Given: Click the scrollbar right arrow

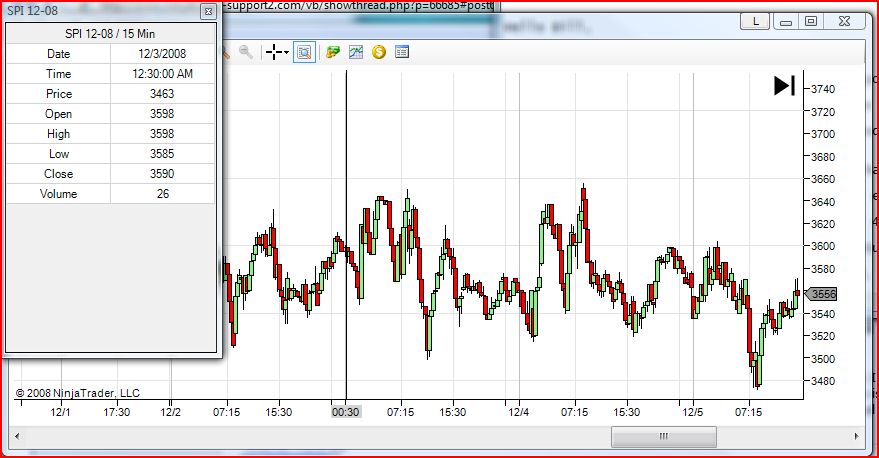Looking at the screenshot, I should pos(857,436).
